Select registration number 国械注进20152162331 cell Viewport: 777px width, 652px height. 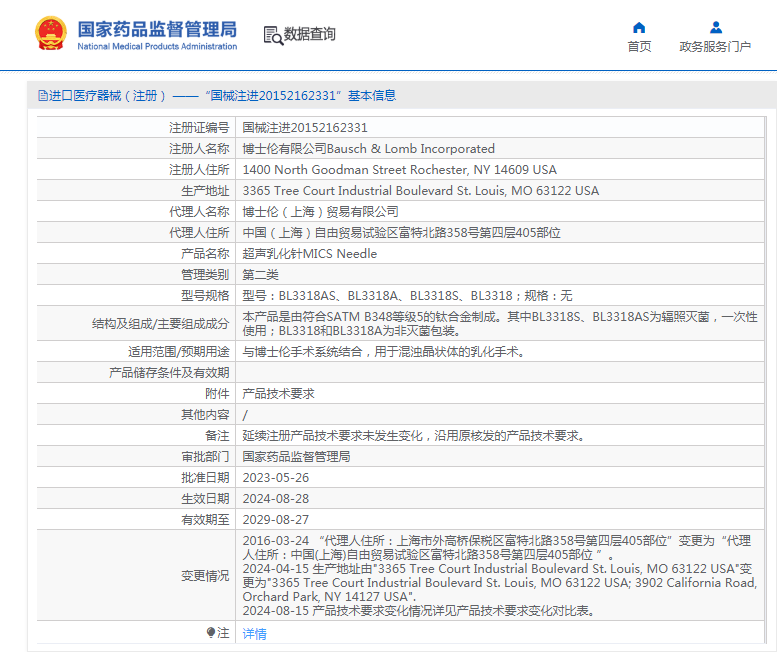[305, 128]
